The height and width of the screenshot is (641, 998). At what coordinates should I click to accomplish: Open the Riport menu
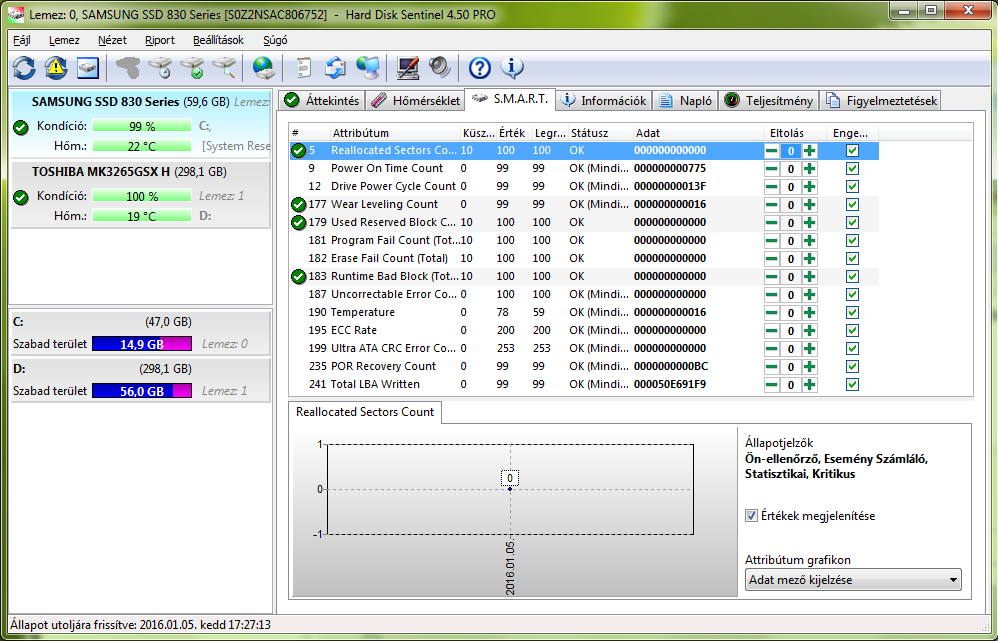[160, 40]
